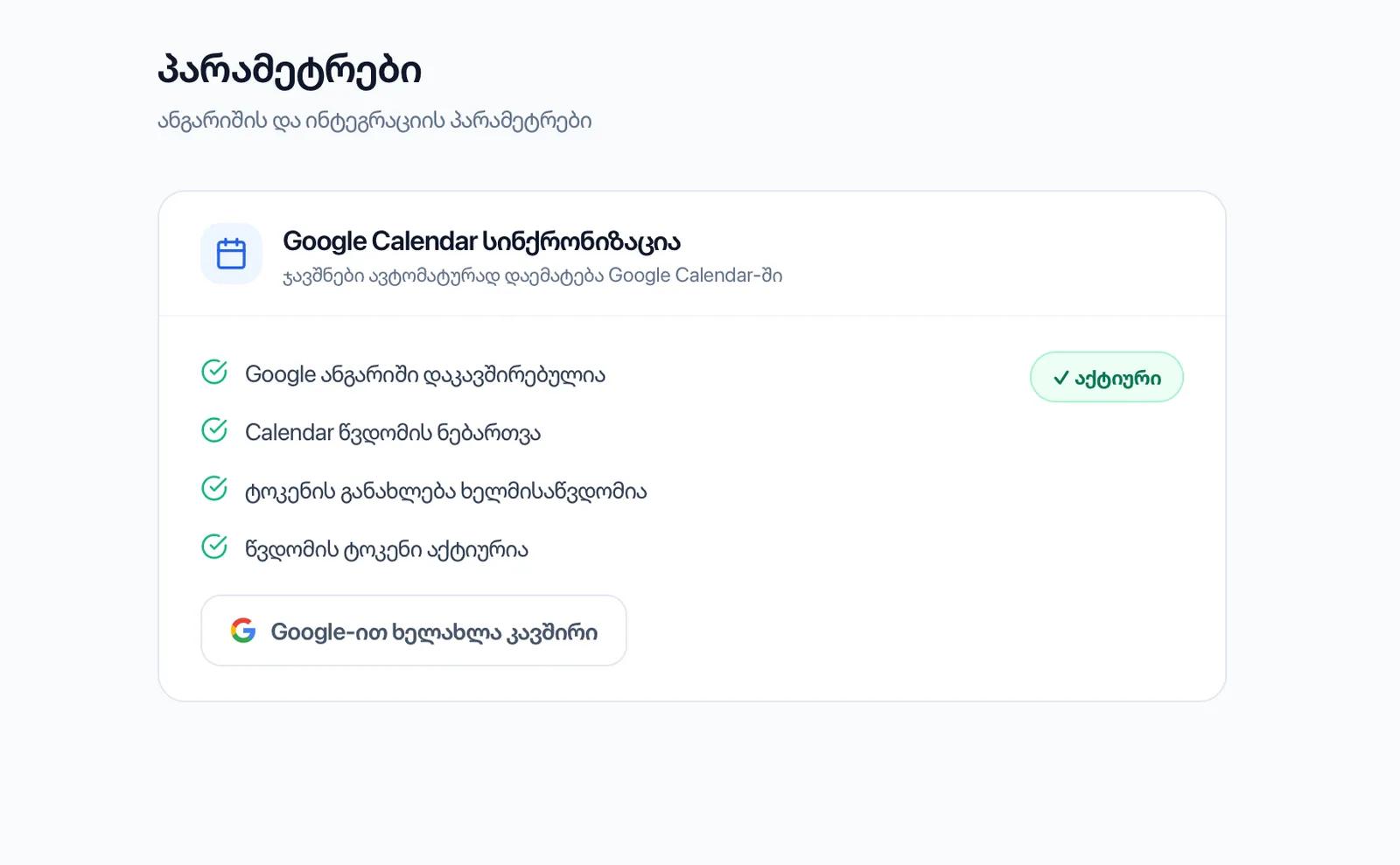Click the Google-ით ხელახლა კავშირი button

coord(414,631)
